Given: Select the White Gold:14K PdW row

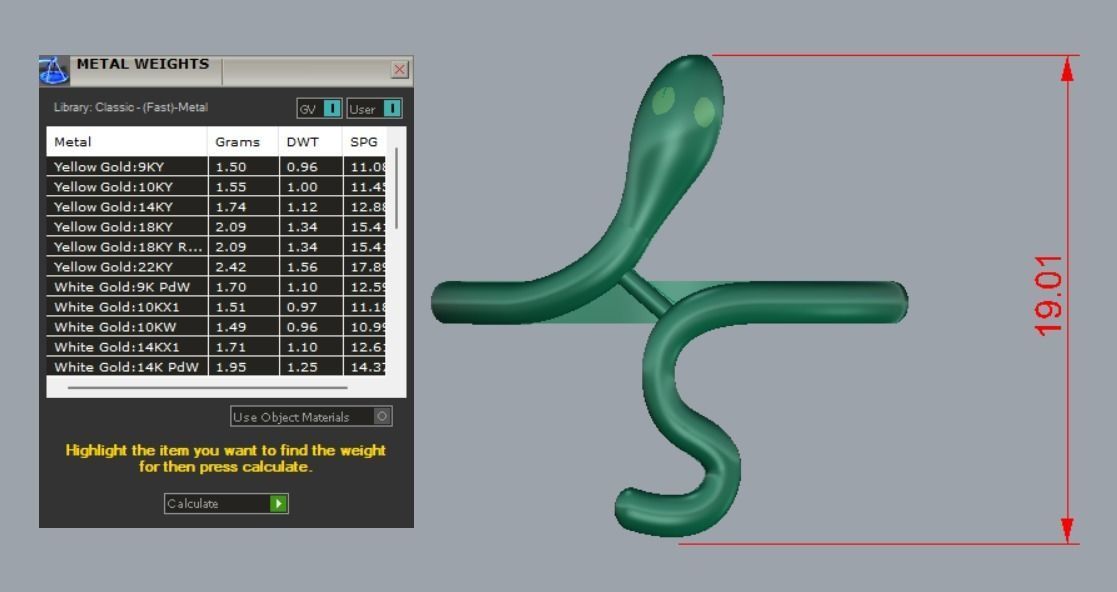Looking at the screenshot, I should coord(217,366).
